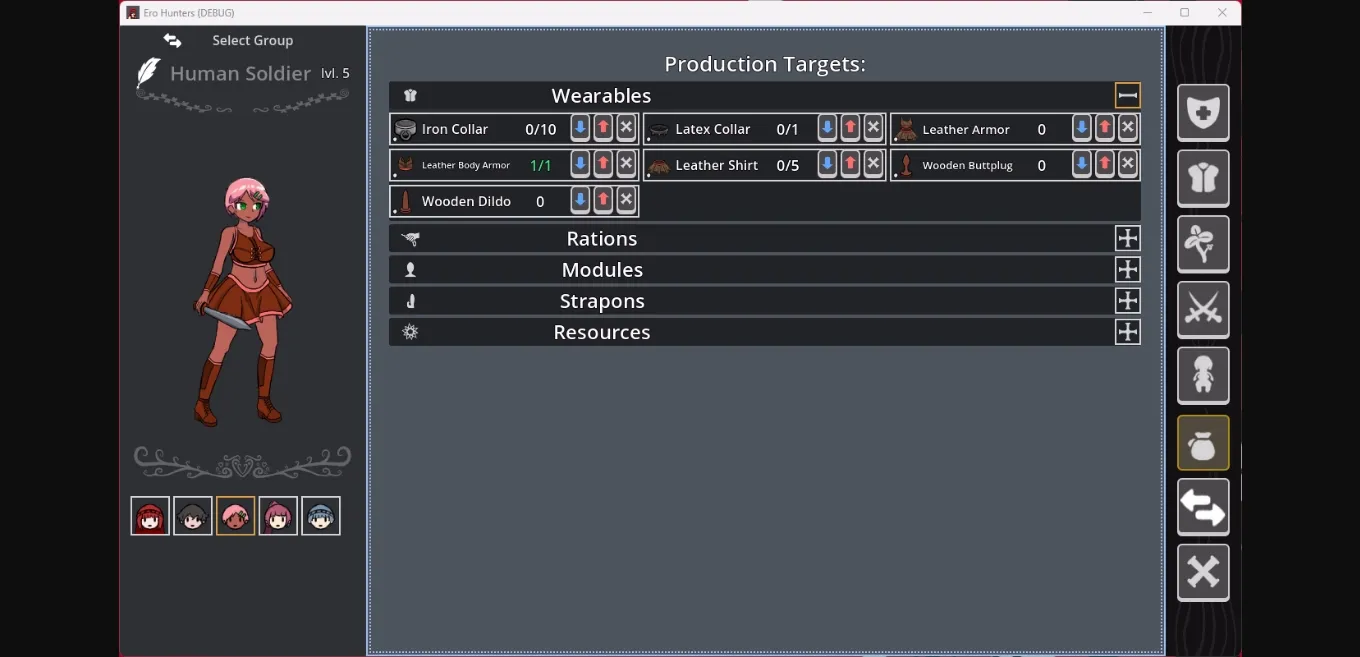Image resolution: width=1360 pixels, height=657 pixels.
Task: Click the flexing arm sidebar icon
Action: [1202, 244]
